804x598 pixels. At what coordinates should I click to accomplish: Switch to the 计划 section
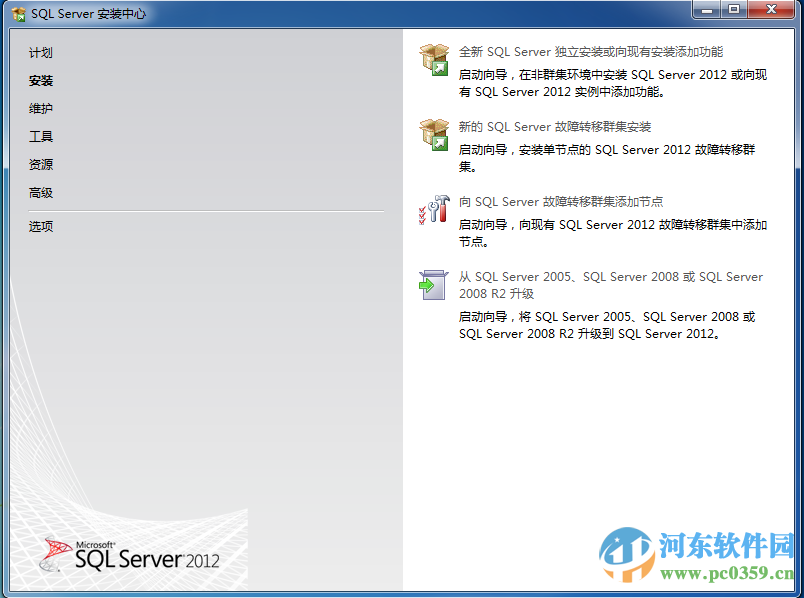[41, 53]
